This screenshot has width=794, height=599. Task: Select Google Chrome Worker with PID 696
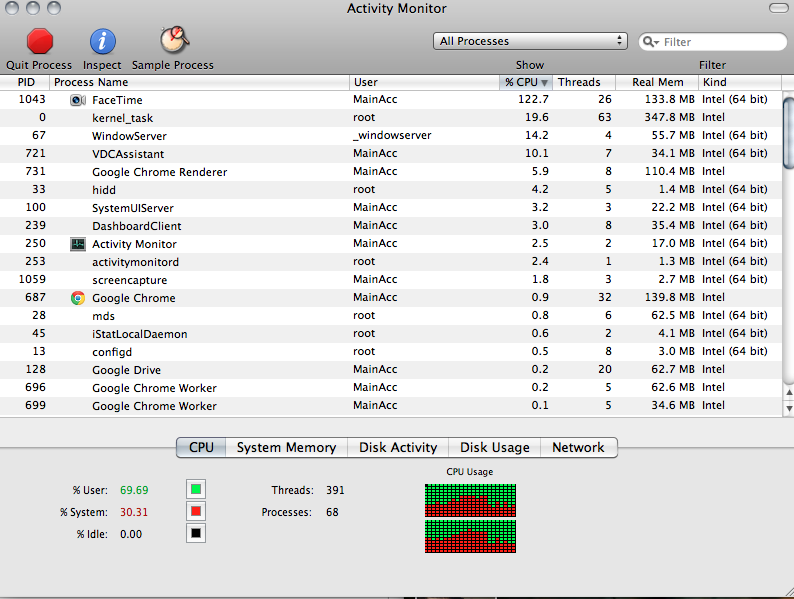(391, 387)
